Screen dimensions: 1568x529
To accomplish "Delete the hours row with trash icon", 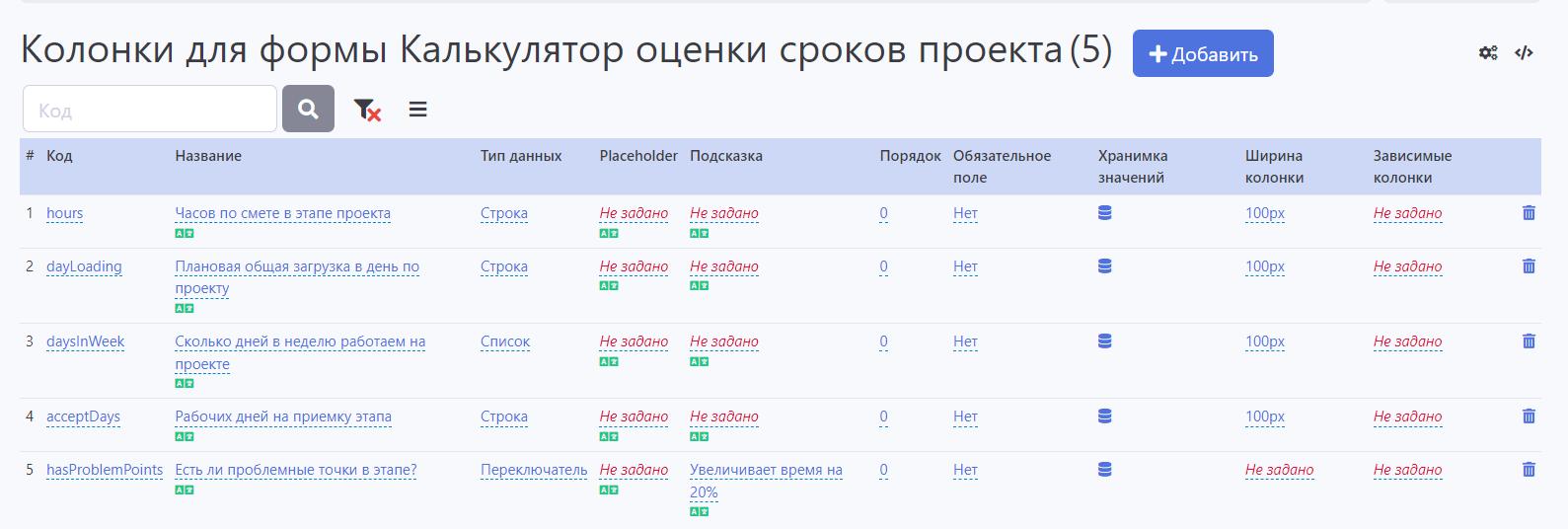I will (1529, 213).
